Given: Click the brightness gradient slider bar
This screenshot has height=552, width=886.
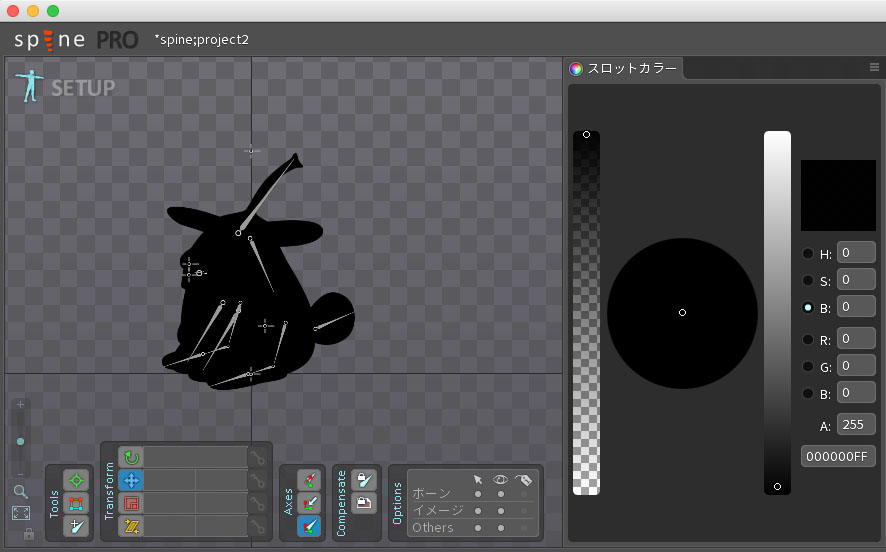Looking at the screenshot, I should [x=778, y=313].
